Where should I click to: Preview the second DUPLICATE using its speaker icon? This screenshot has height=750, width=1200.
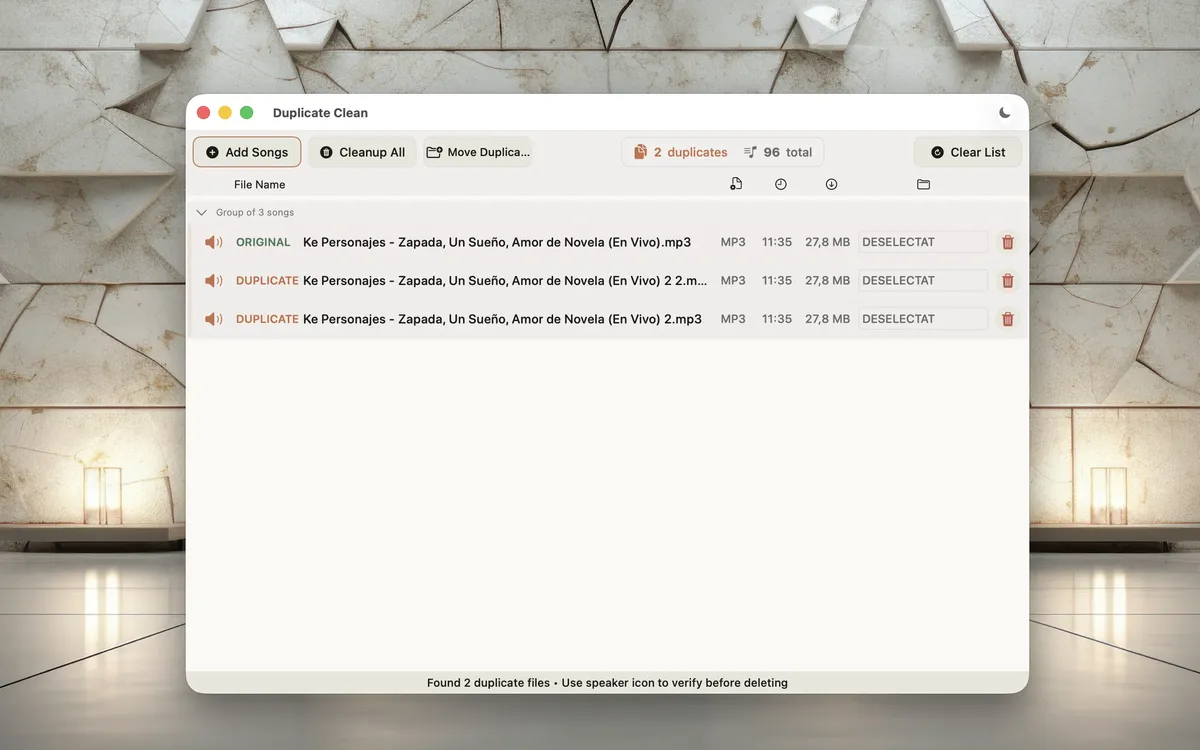[x=213, y=318]
